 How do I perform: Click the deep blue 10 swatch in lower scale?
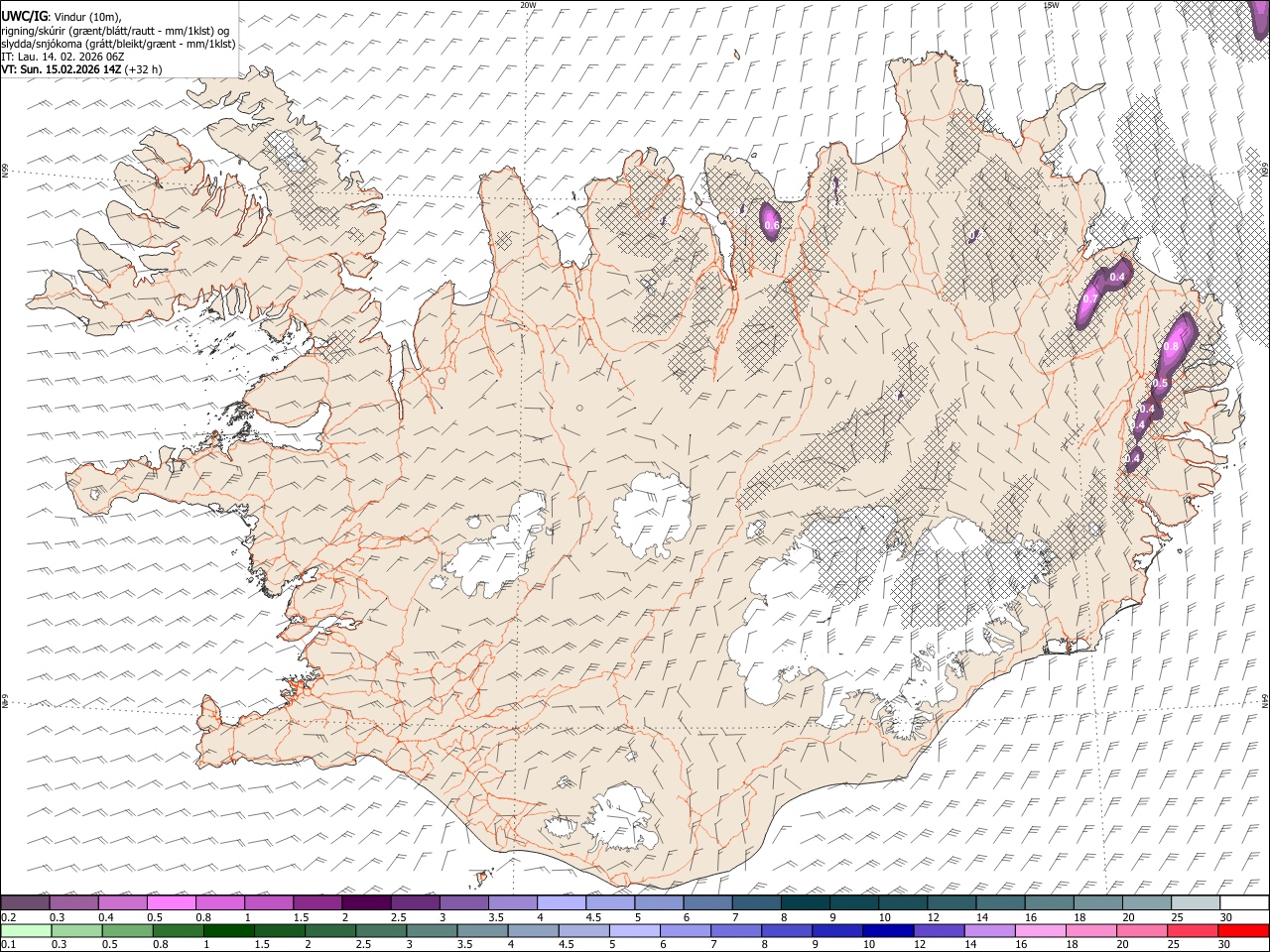point(887,930)
